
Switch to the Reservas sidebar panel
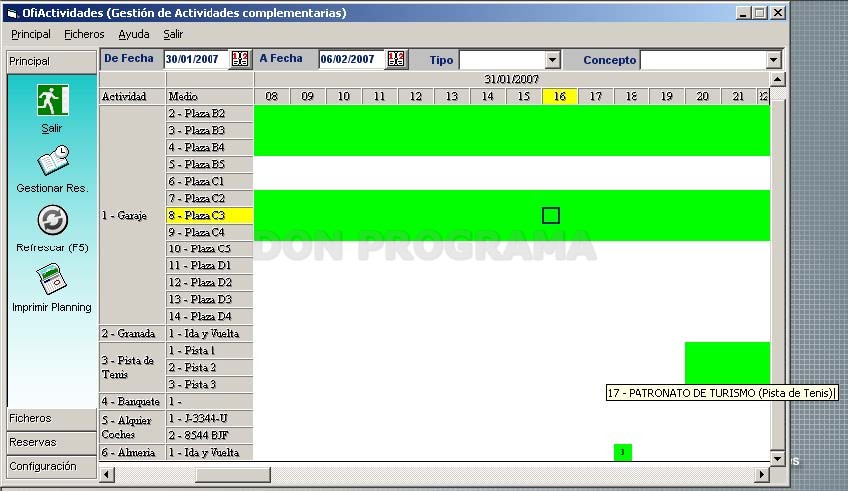[x=52, y=442]
